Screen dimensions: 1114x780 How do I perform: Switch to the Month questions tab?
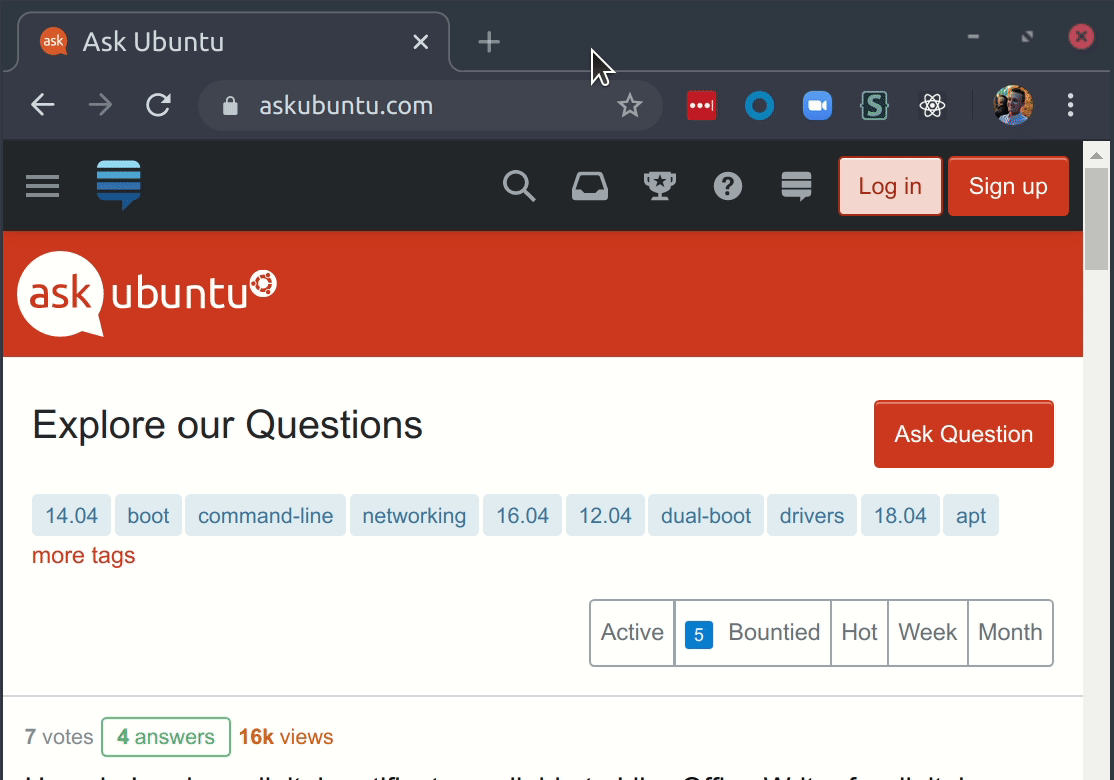click(1010, 632)
